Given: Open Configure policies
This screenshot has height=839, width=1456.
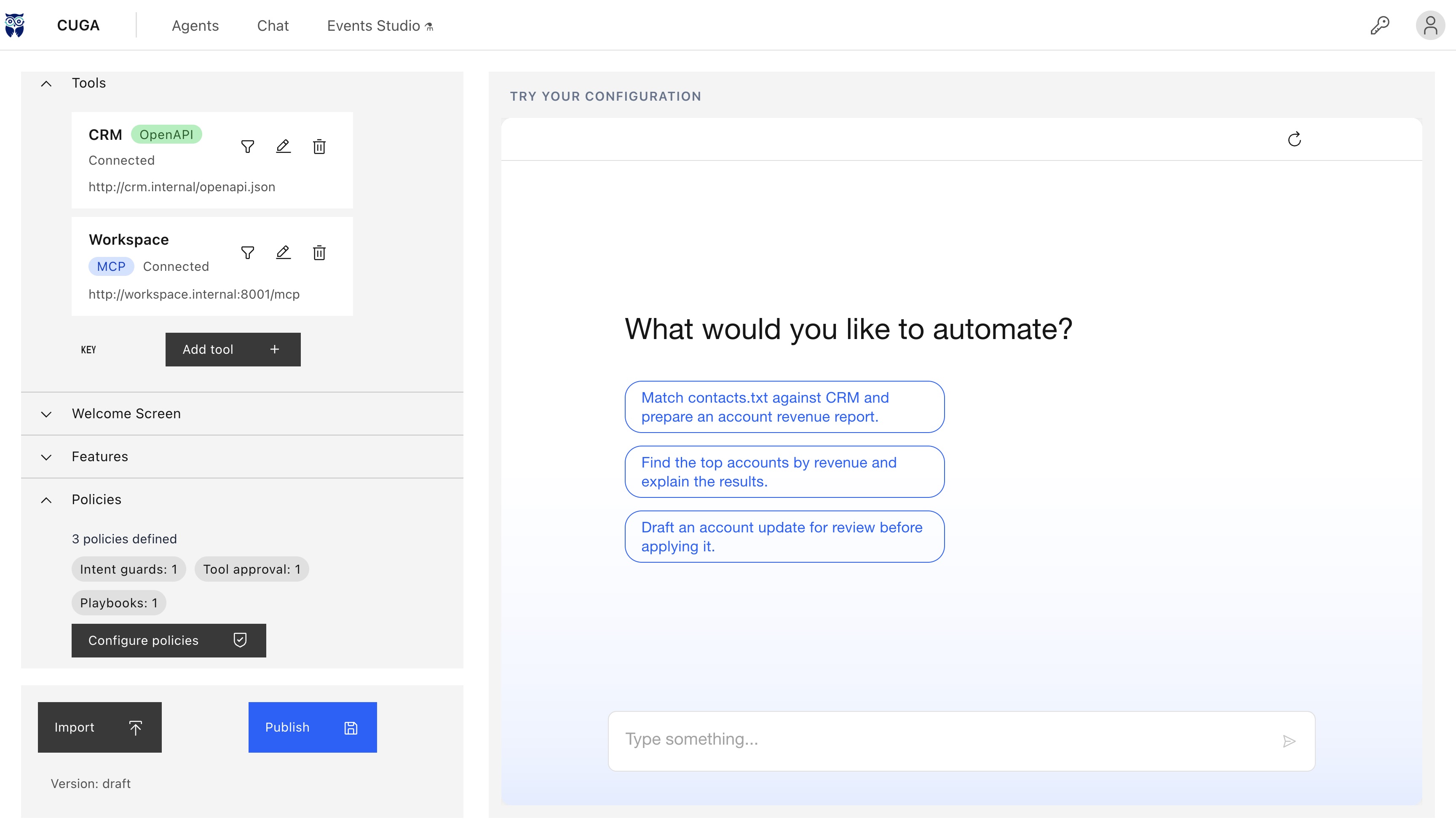Looking at the screenshot, I should [169, 640].
